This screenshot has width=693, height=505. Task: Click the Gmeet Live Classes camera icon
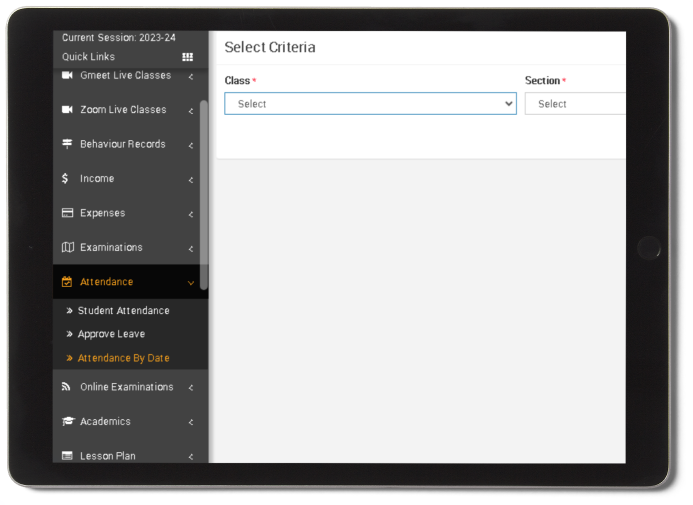[67, 75]
